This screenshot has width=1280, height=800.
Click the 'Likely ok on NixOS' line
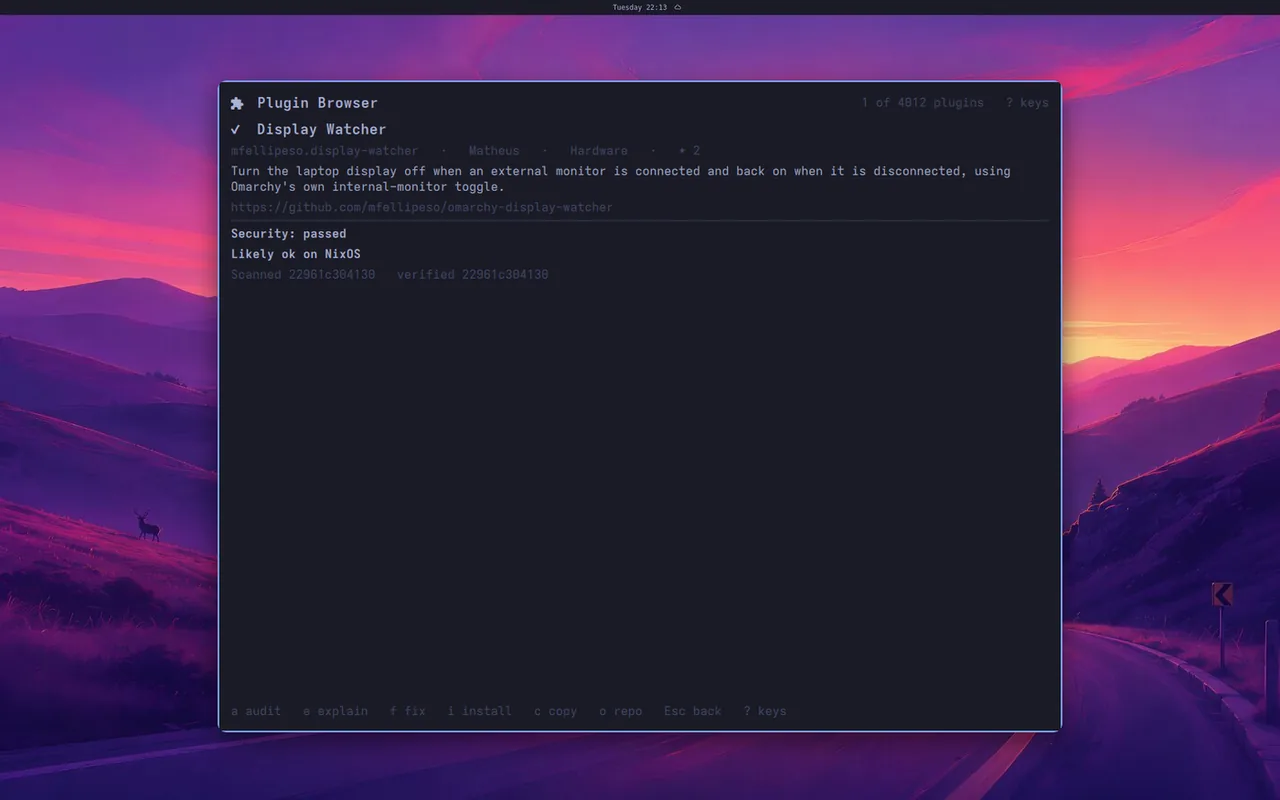[296, 254]
